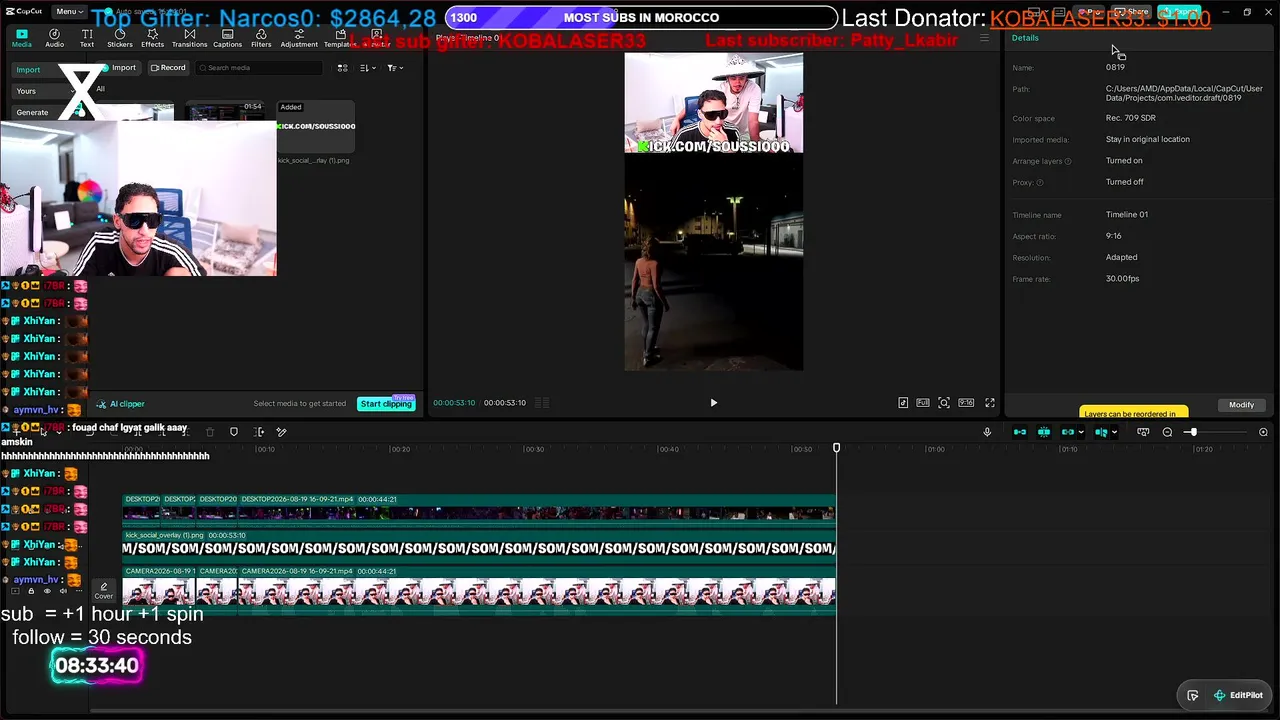Click the Record button
Viewport: 1280px width, 720px height.
tap(168, 68)
